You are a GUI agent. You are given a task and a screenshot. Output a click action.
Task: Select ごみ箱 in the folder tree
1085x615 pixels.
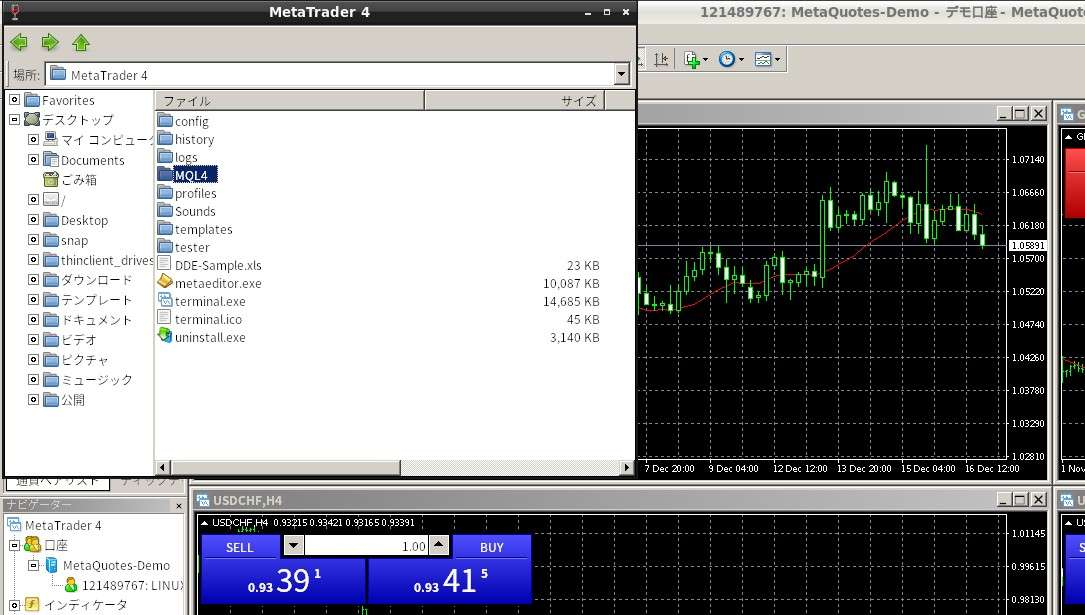[79, 180]
